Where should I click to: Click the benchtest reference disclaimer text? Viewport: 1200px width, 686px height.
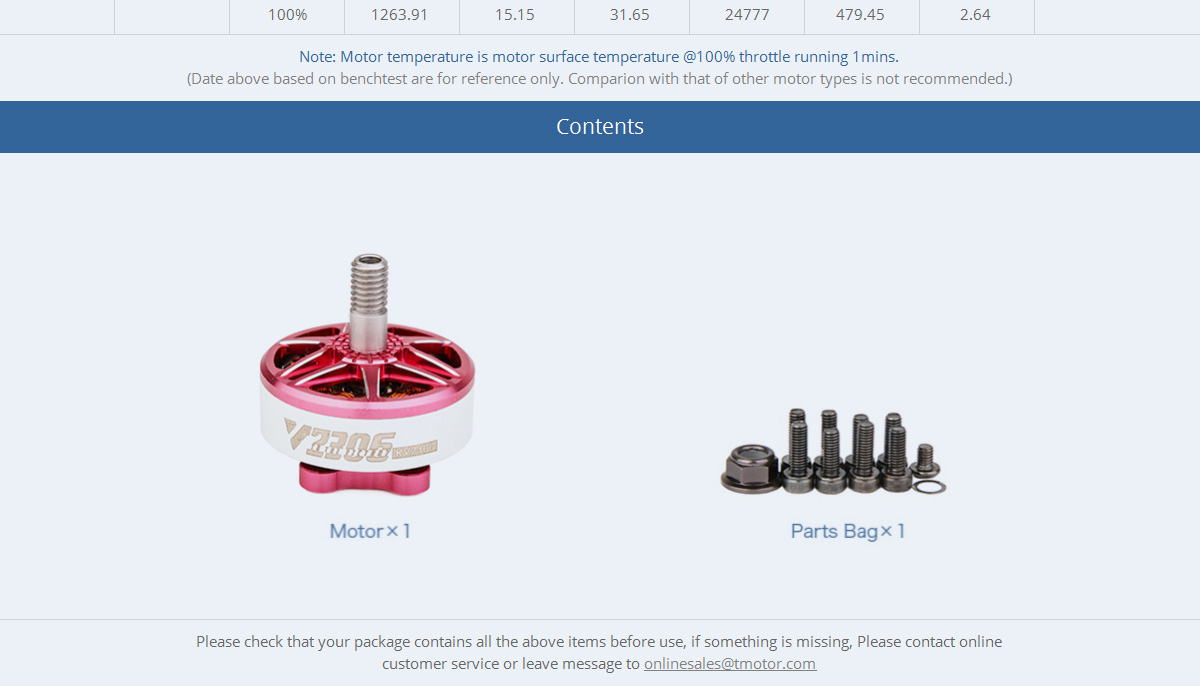(x=600, y=79)
